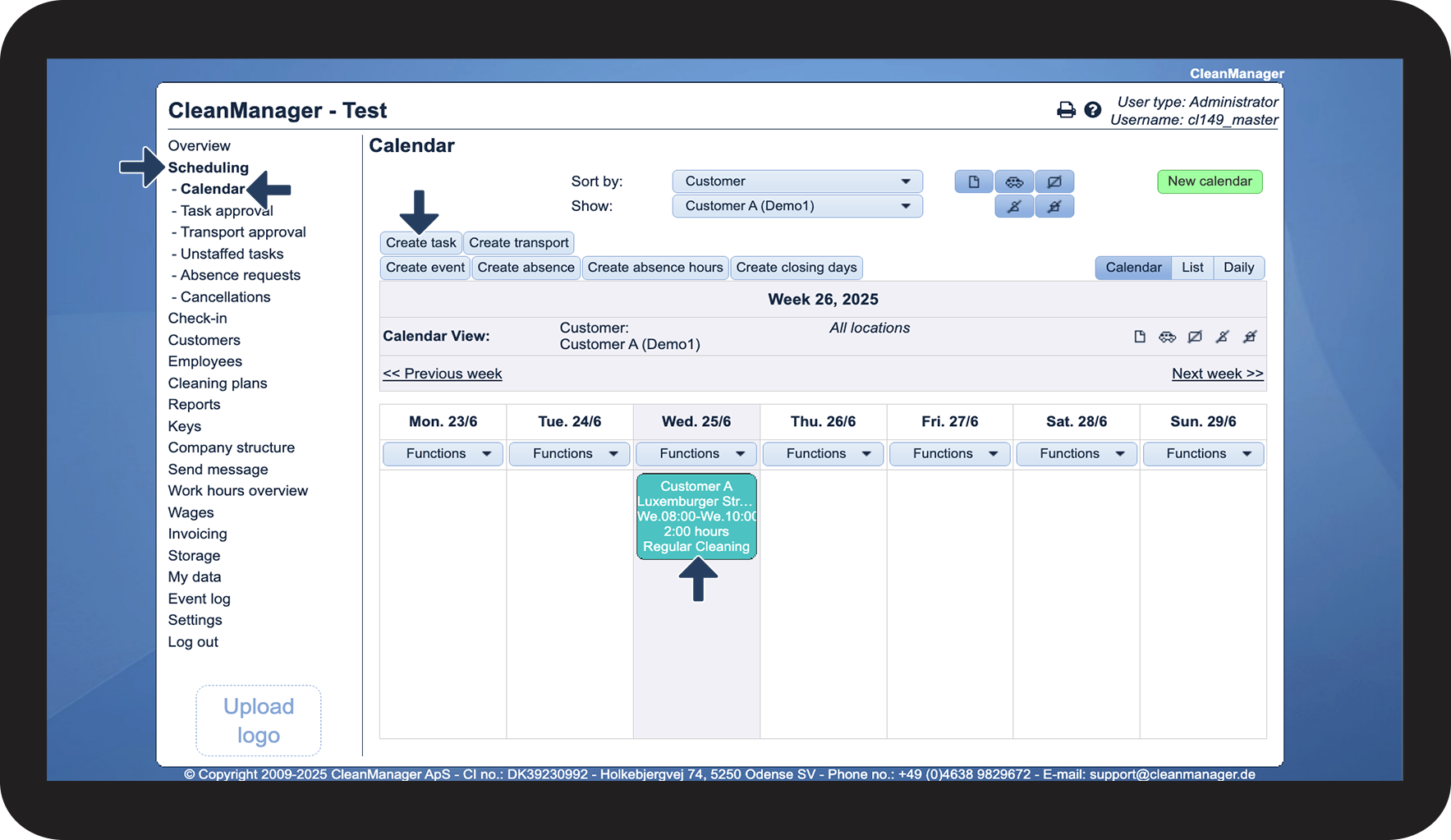Click the crossed-out rectangle icon in Calendar View row
Image resolution: width=1451 pixels, height=840 pixels.
tap(1195, 337)
